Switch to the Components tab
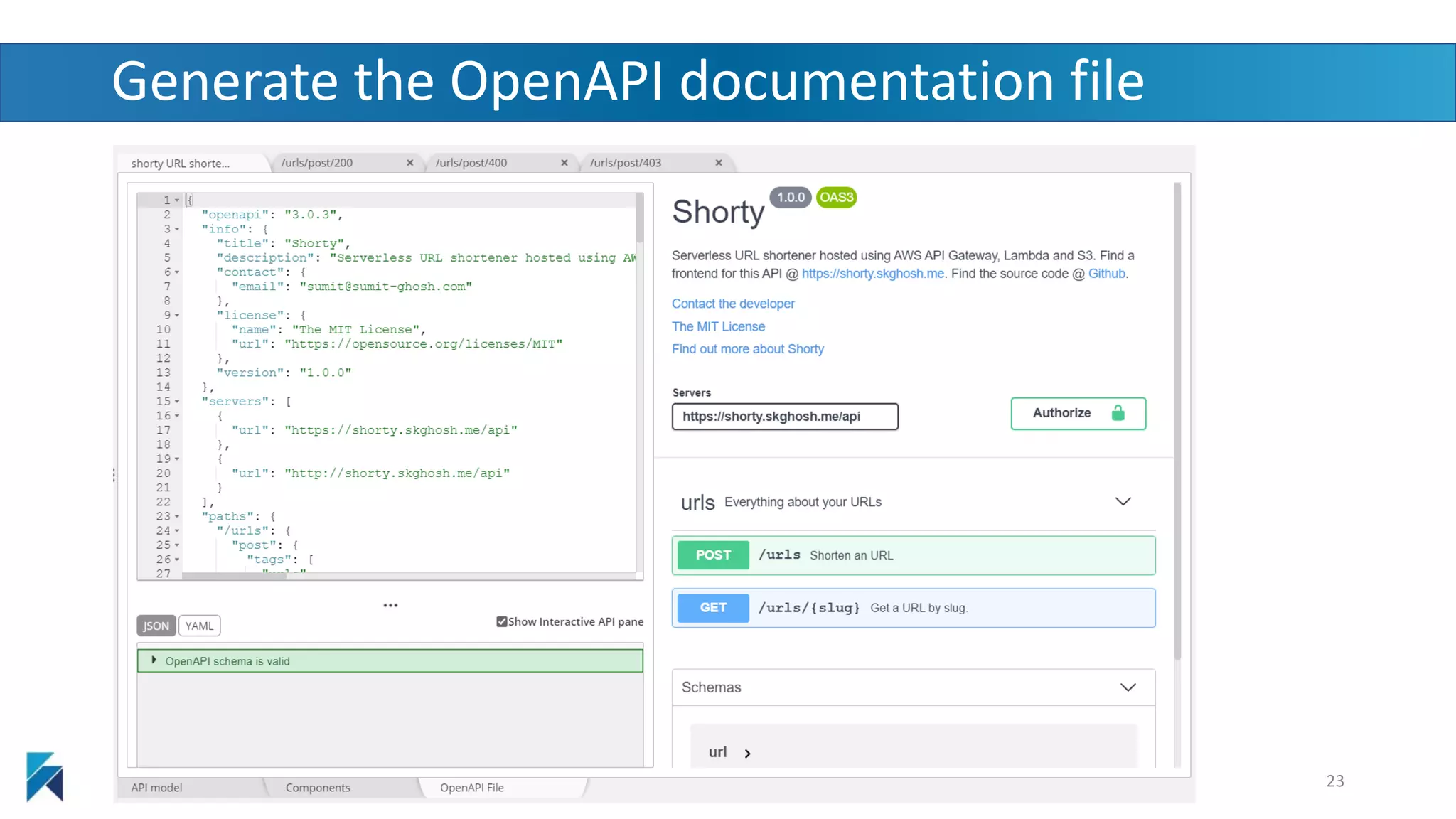The width and height of the screenshot is (1456, 819). click(x=318, y=788)
